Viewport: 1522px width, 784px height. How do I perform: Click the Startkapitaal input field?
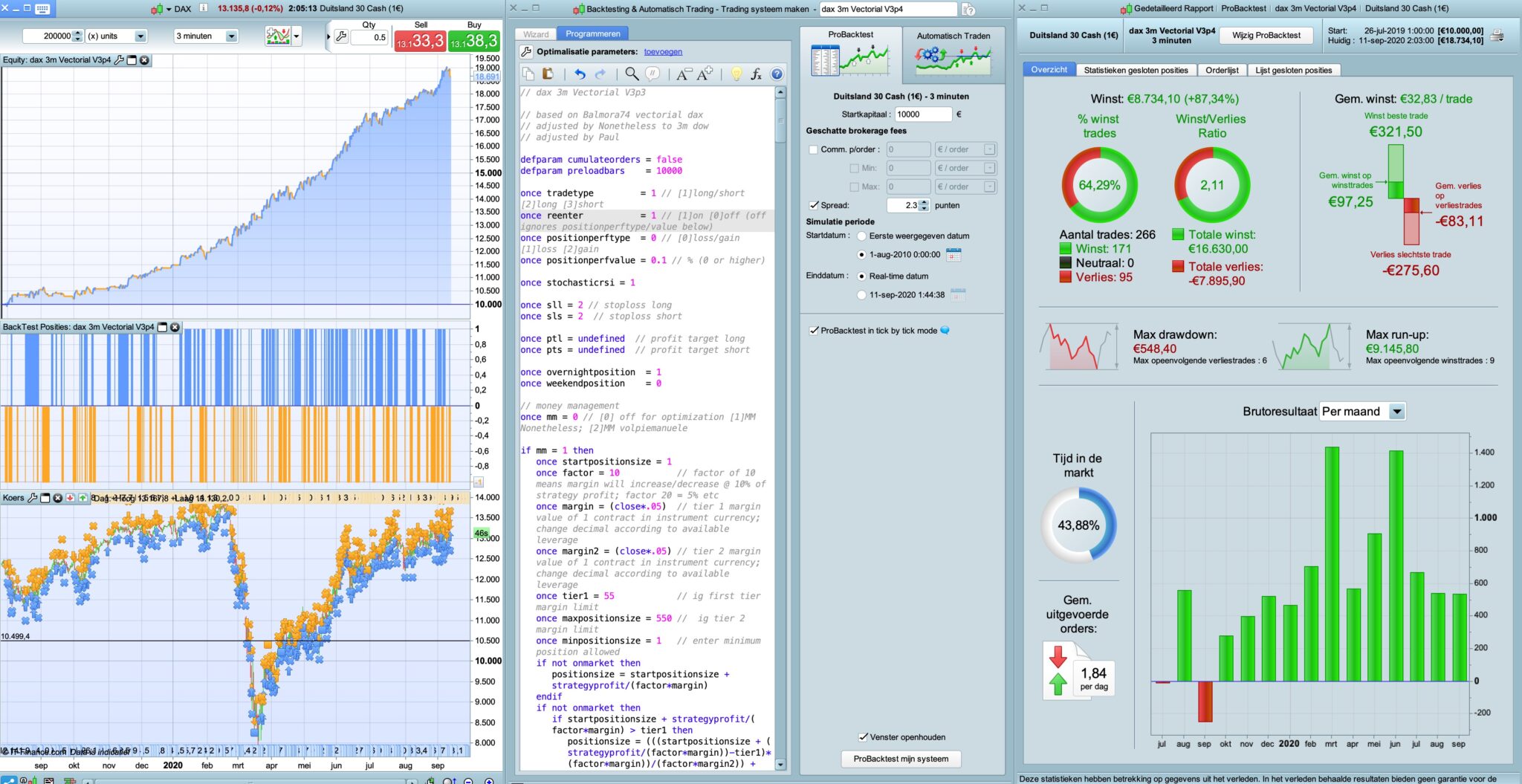coord(922,114)
